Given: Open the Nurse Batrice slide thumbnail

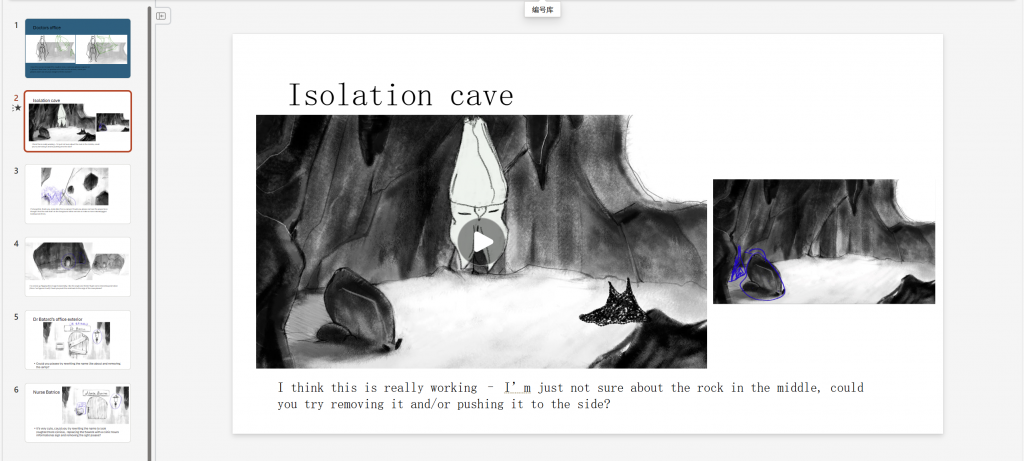Looking at the screenshot, I should pos(77,413).
